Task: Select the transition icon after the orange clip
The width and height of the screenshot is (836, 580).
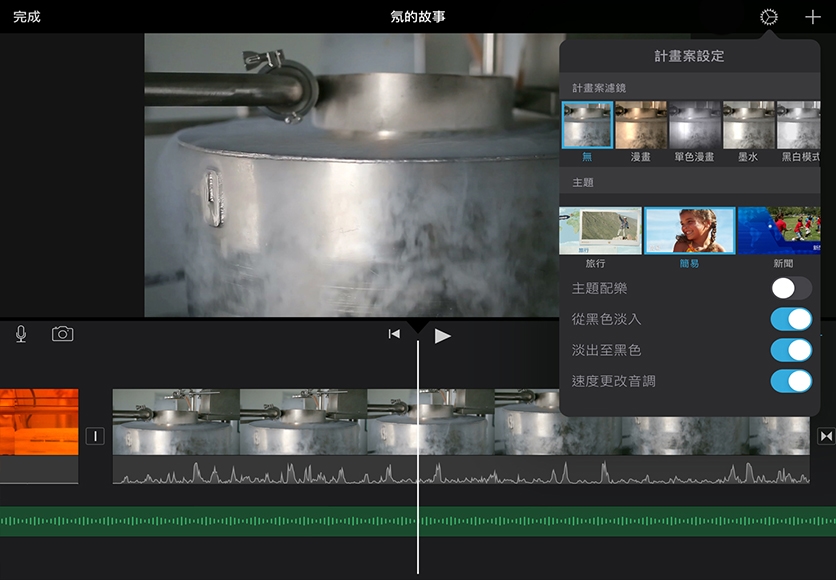Action: [95, 436]
